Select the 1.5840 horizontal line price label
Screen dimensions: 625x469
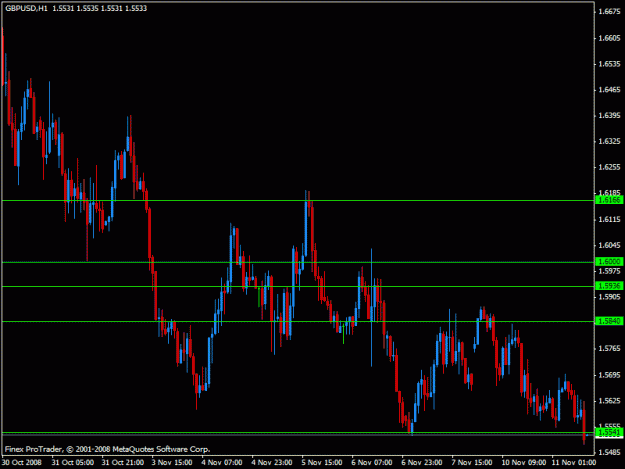(609, 321)
